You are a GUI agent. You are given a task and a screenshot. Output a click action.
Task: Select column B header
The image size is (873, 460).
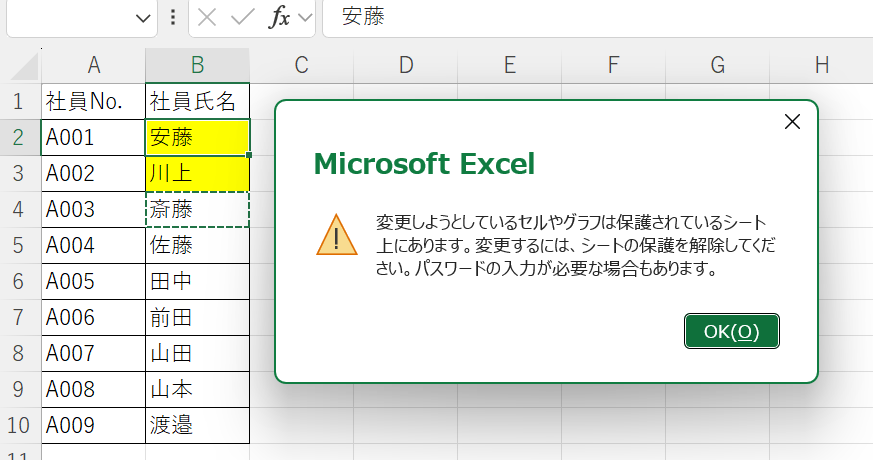[198, 65]
